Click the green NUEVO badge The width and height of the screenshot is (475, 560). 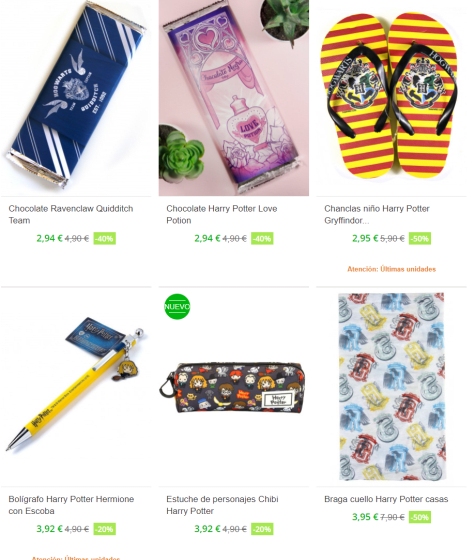coord(177,306)
